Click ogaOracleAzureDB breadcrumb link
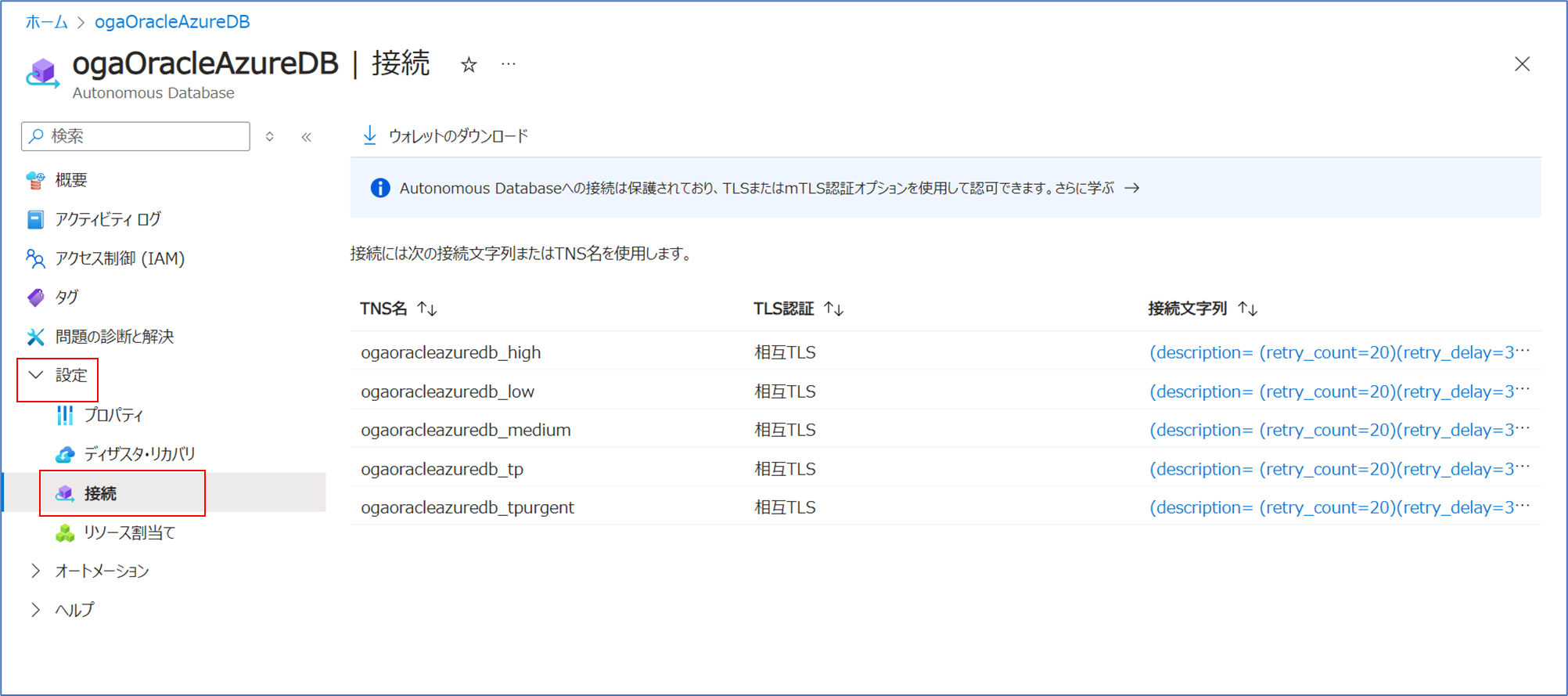 pyautogui.click(x=172, y=22)
